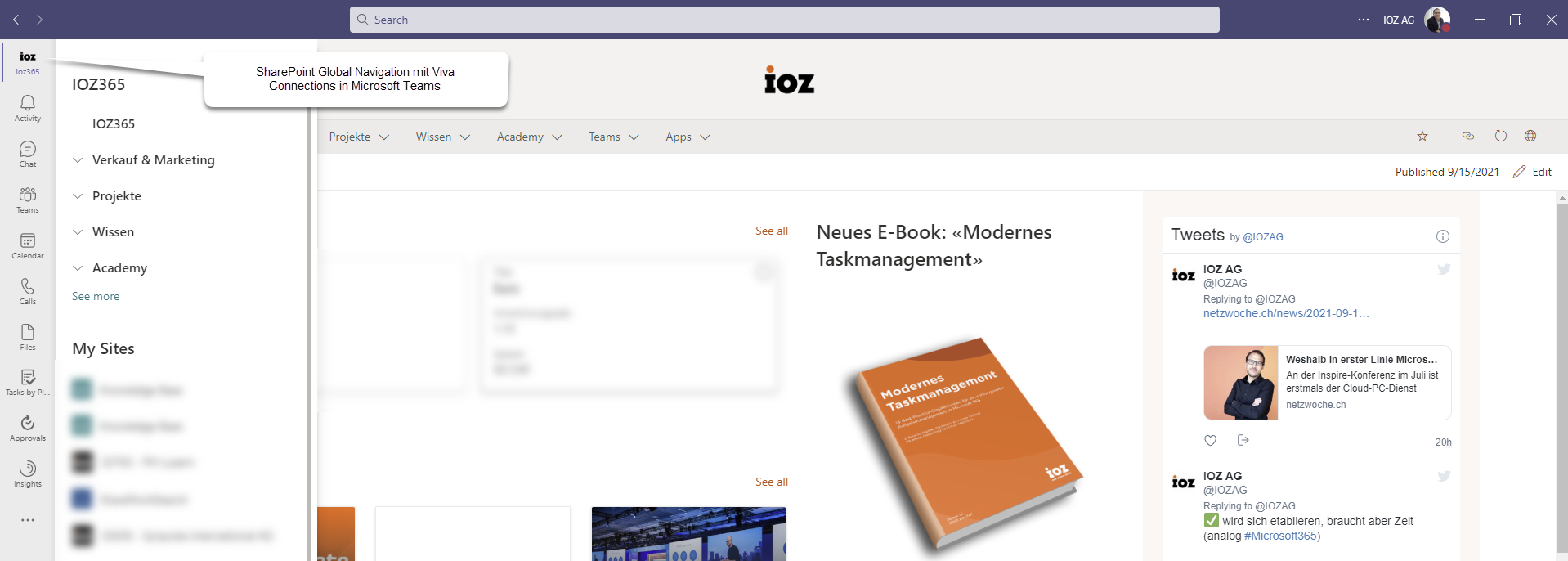1568x561 pixels.
Task: Click the ioz logo in site header
Action: tap(789, 80)
